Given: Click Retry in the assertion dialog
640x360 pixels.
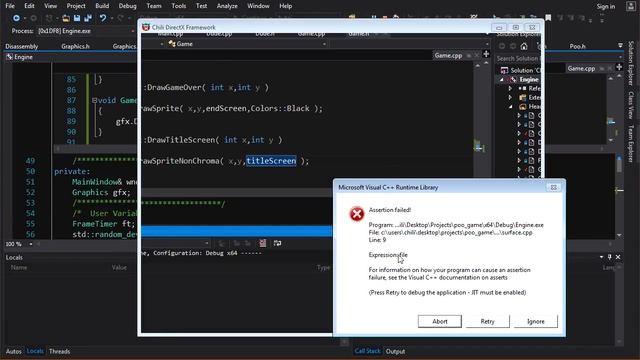Looking at the screenshot, I should (x=487, y=321).
